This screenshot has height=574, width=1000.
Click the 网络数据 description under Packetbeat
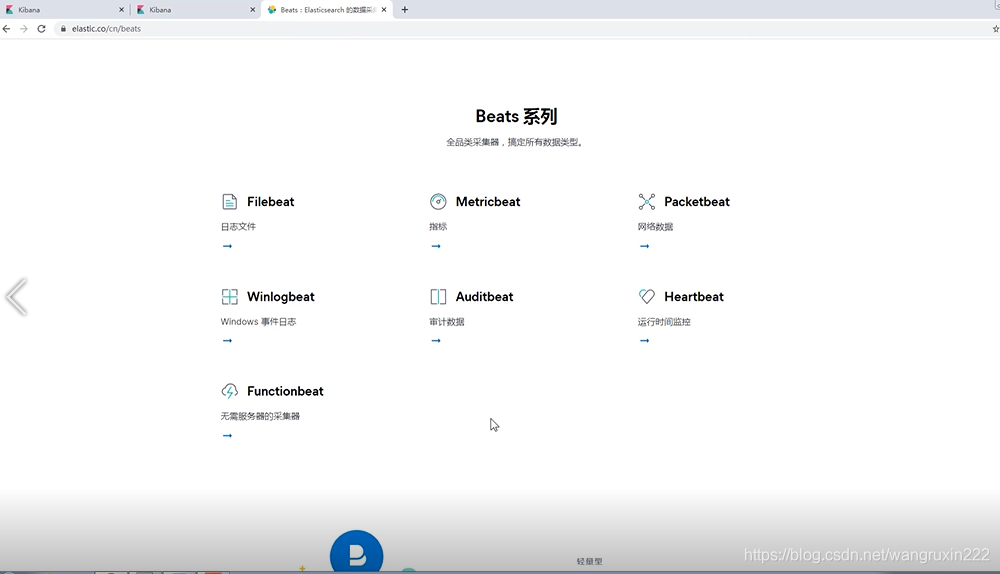656,226
